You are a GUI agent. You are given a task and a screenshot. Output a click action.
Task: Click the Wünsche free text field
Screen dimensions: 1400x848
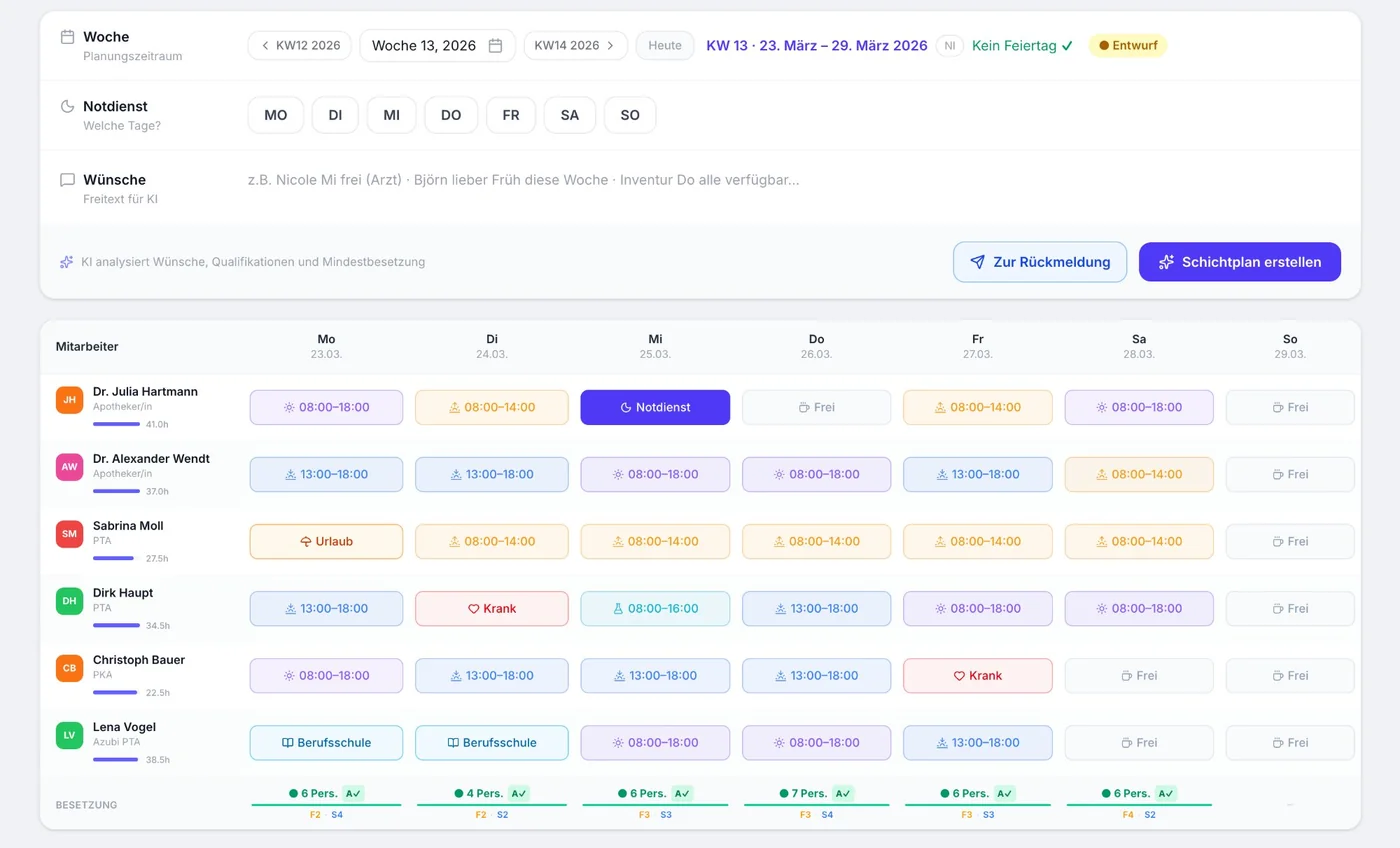coord(794,180)
